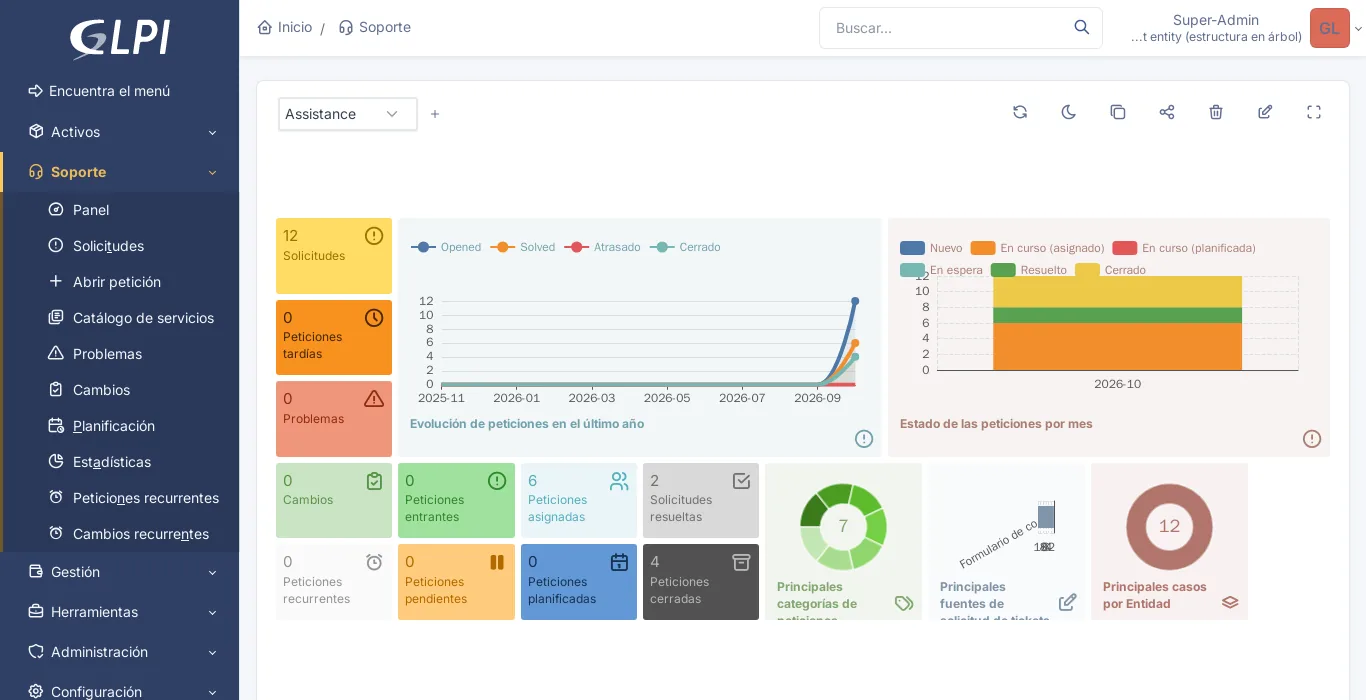
Task: Add a new dashboard with the plus icon
Action: [435, 114]
